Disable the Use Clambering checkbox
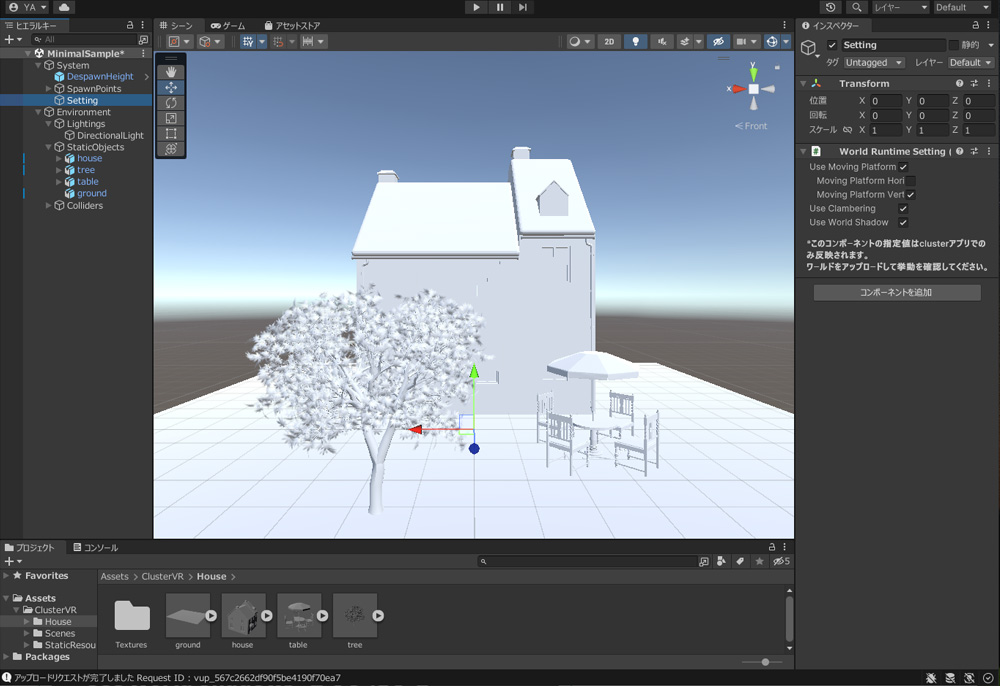This screenshot has height=686, width=1000. (x=903, y=209)
